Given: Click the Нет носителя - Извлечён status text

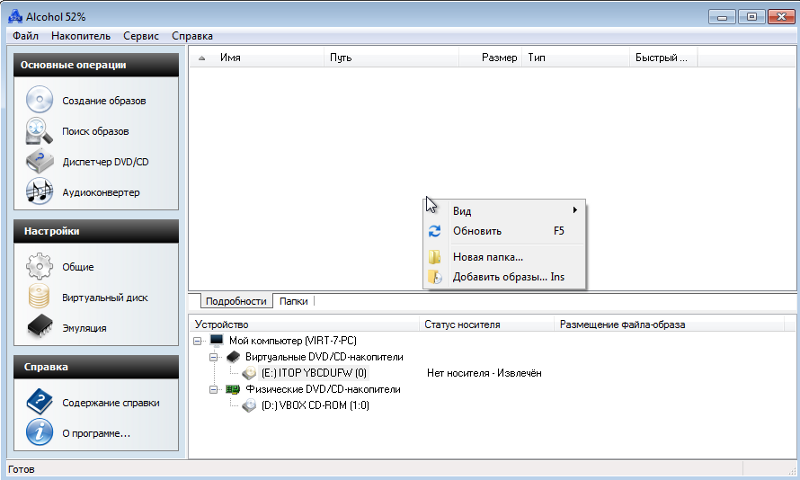Looking at the screenshot, I should 484,373.
